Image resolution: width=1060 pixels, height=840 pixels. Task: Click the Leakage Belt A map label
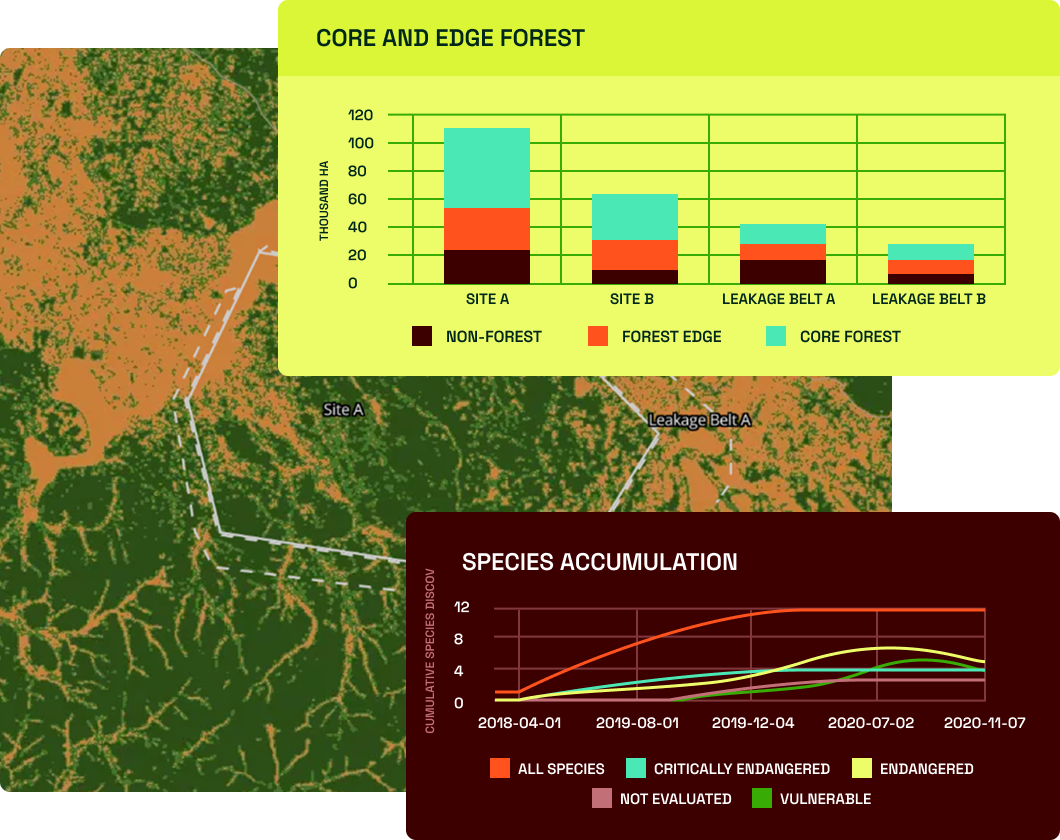(700, 420)
